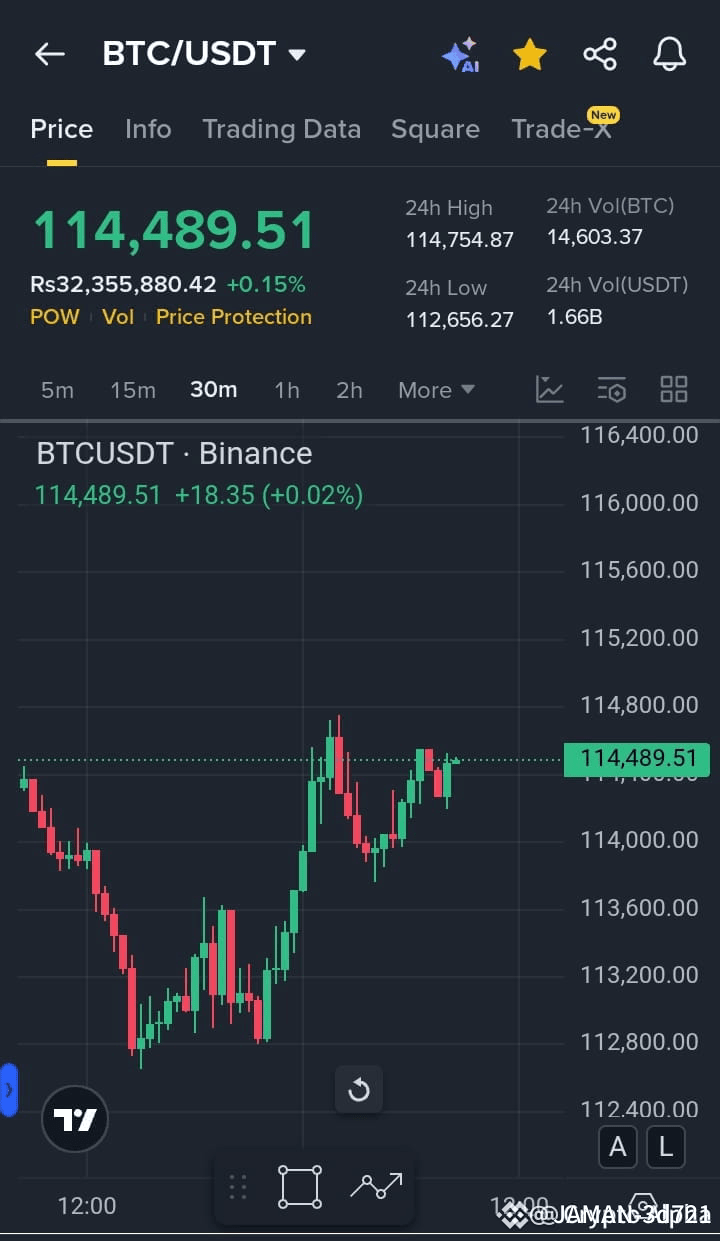Tap the POW tag
Viewport: 720px width, 1241px height.
(55, 317)
